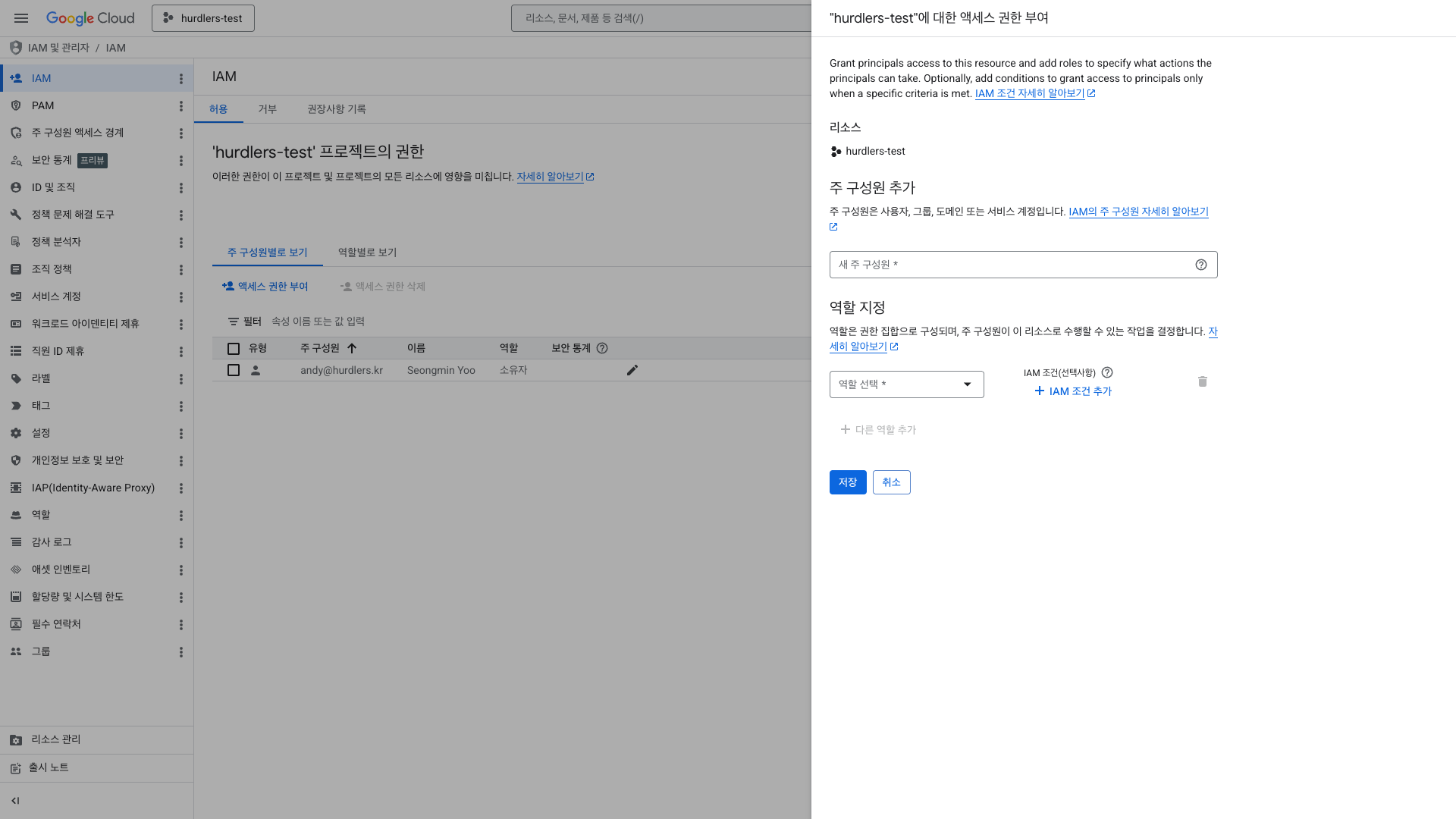The width and height of the screenshot is (1456, 819).
Task: Switch to the 권장사항 기록 tab
Action: point(337,109)
